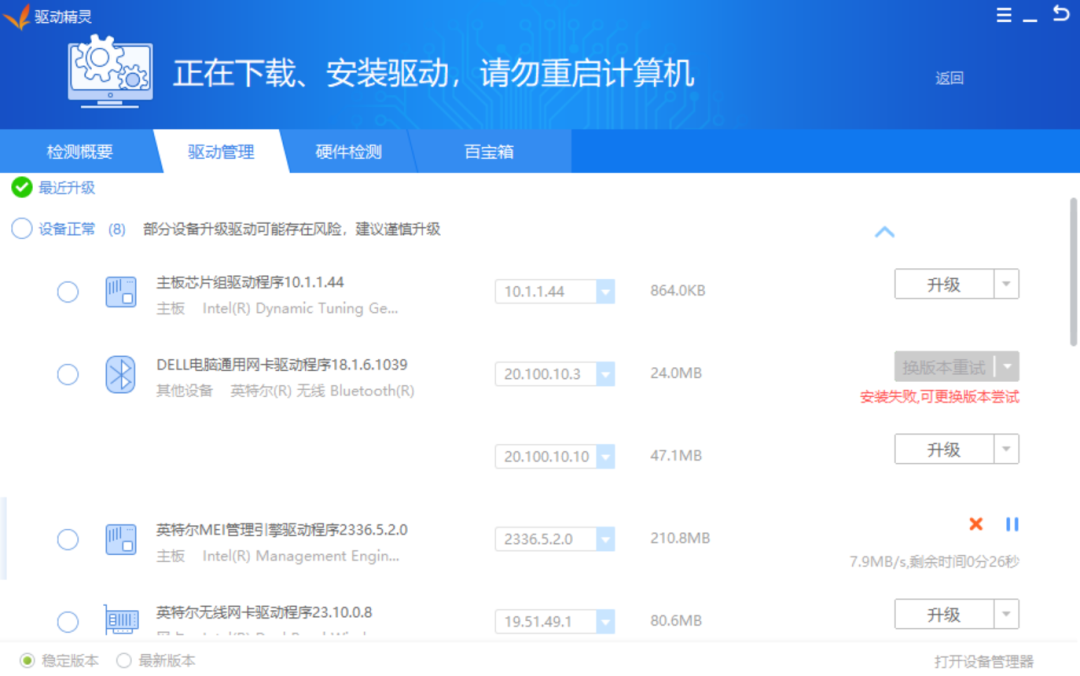
Task: Expand the arrow next to wireless card 升级 button
Action: click(x=1006, y=614)
